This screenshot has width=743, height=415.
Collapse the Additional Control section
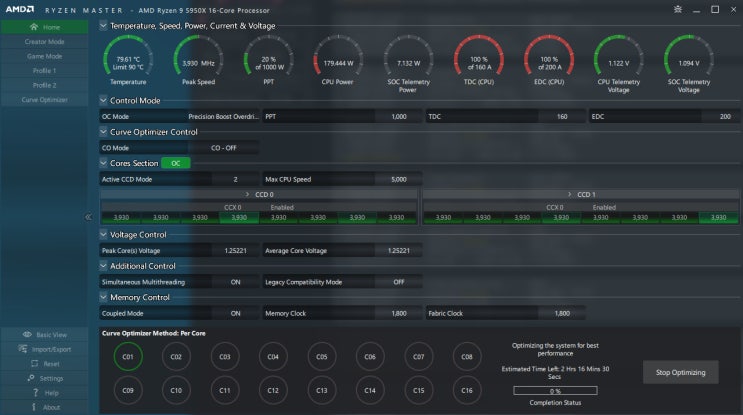tap(103, 266)
